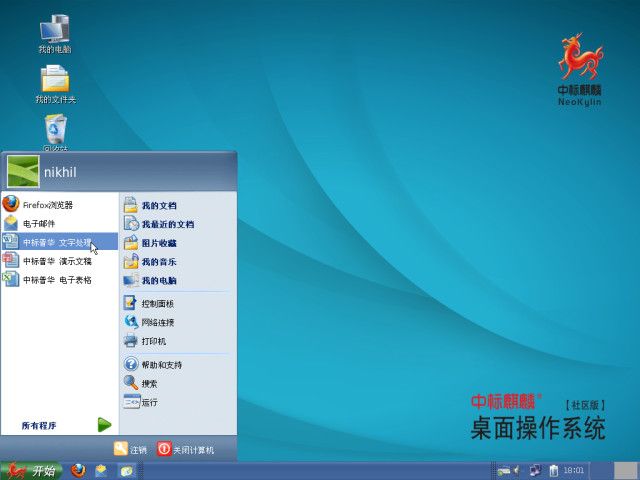This screenshot has width=640, height=480.
Task: Open Firefox浏览器 from the start menu
Action: click(47, 204)
